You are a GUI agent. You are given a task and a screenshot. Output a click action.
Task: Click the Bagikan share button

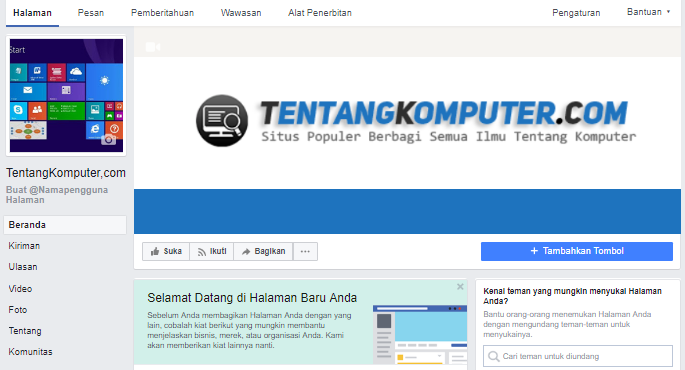tap(263, 252)
